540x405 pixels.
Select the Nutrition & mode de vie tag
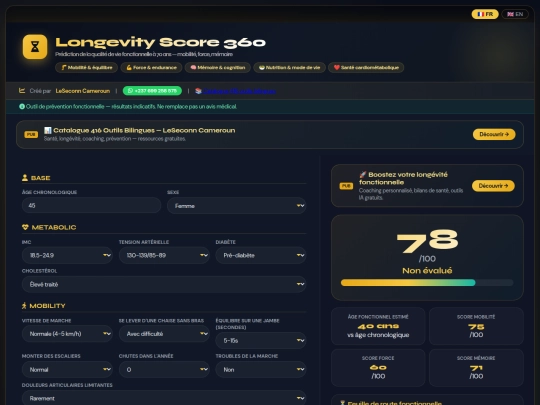coord(289,68)
